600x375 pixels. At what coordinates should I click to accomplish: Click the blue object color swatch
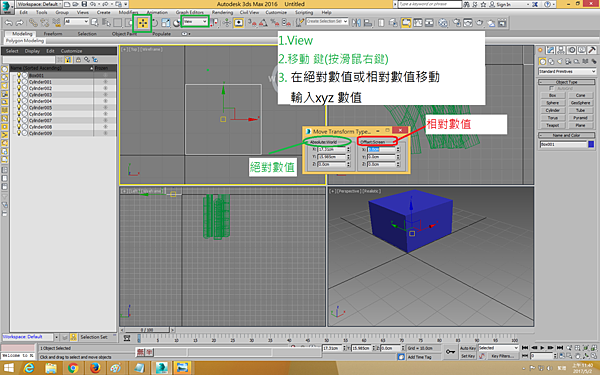(x=591, y=144)
